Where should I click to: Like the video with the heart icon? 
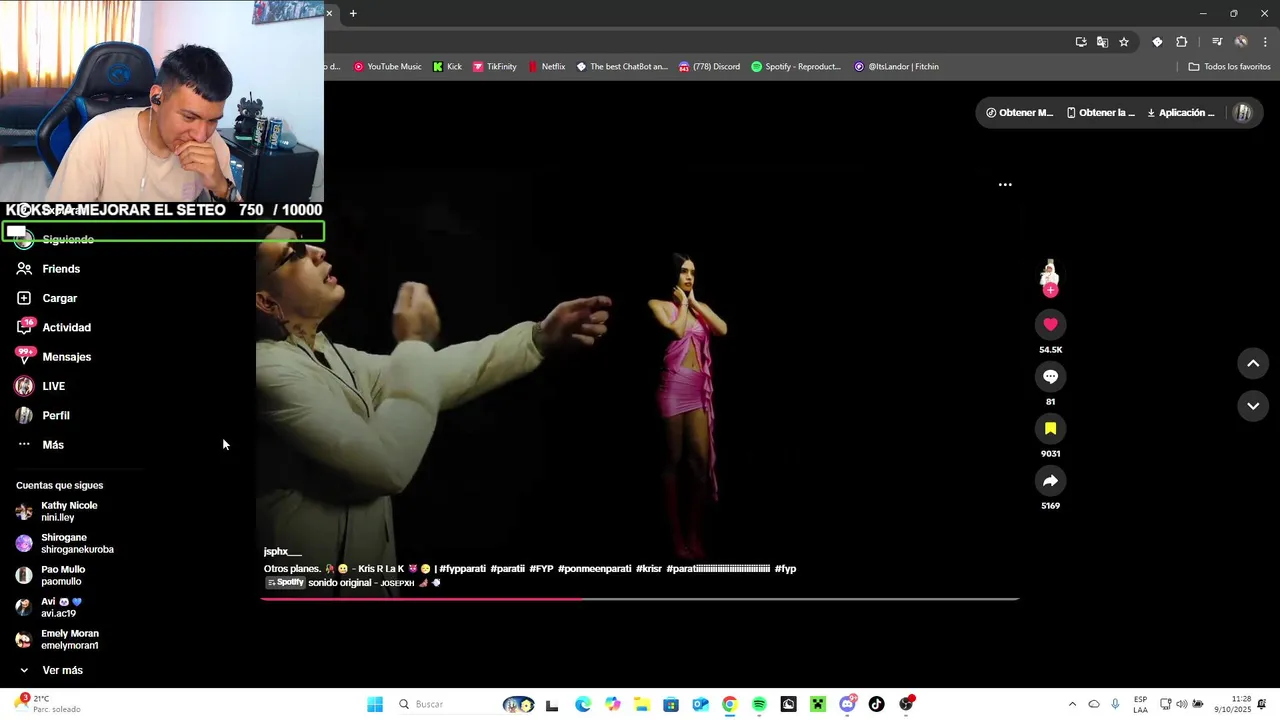(1050, 324)
